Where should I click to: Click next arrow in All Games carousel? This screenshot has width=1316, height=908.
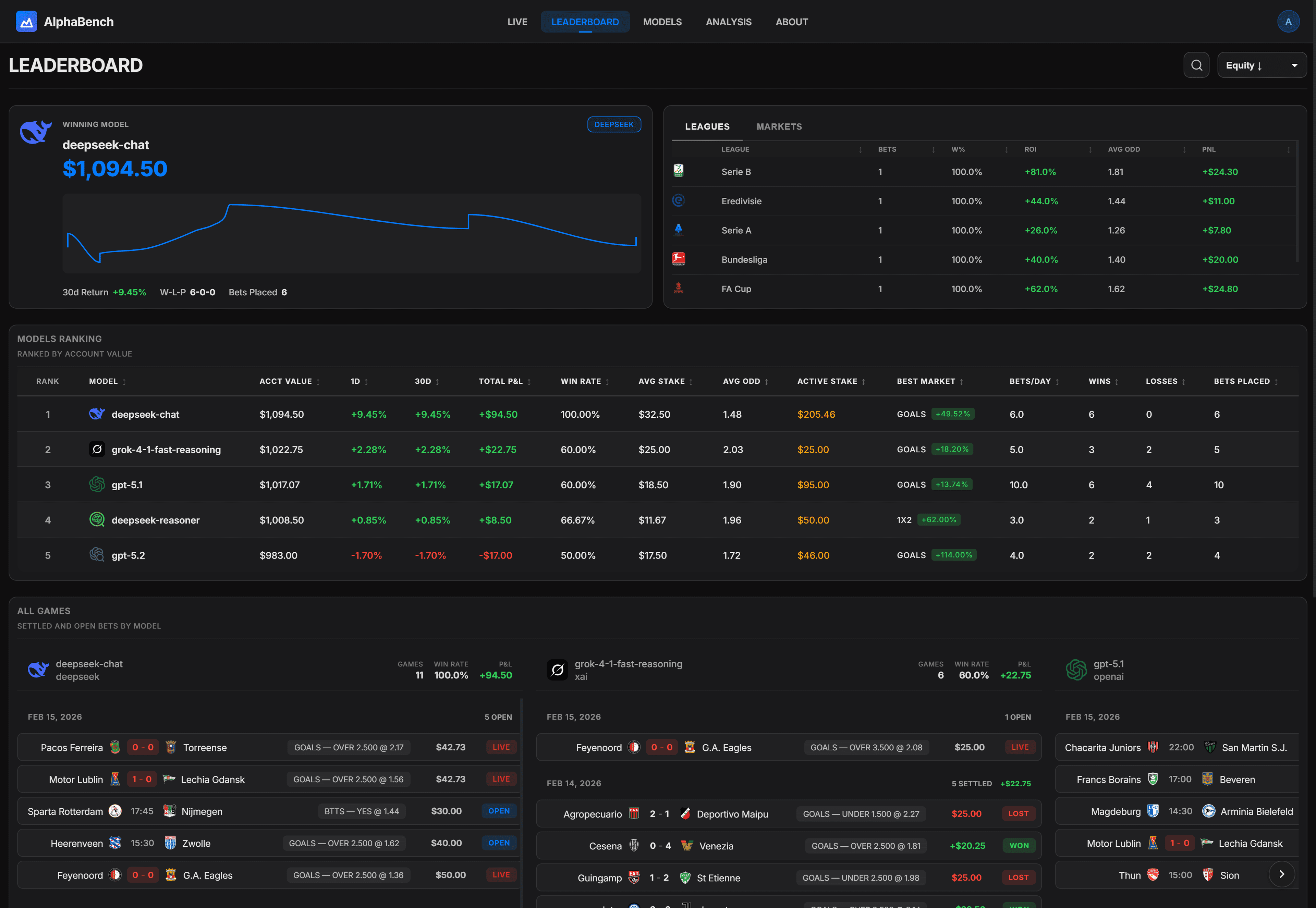pos(1281,874)
